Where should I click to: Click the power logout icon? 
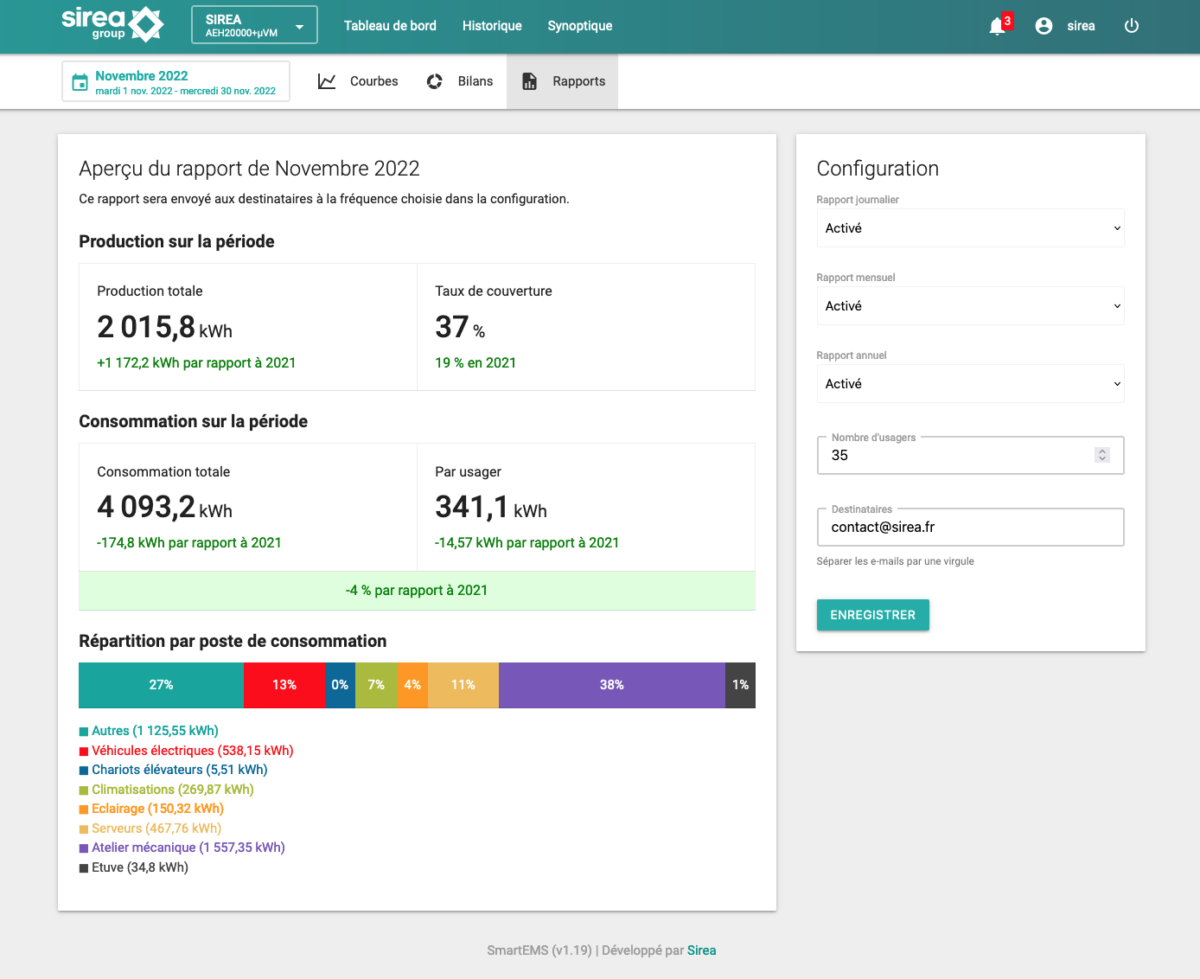1132,26
